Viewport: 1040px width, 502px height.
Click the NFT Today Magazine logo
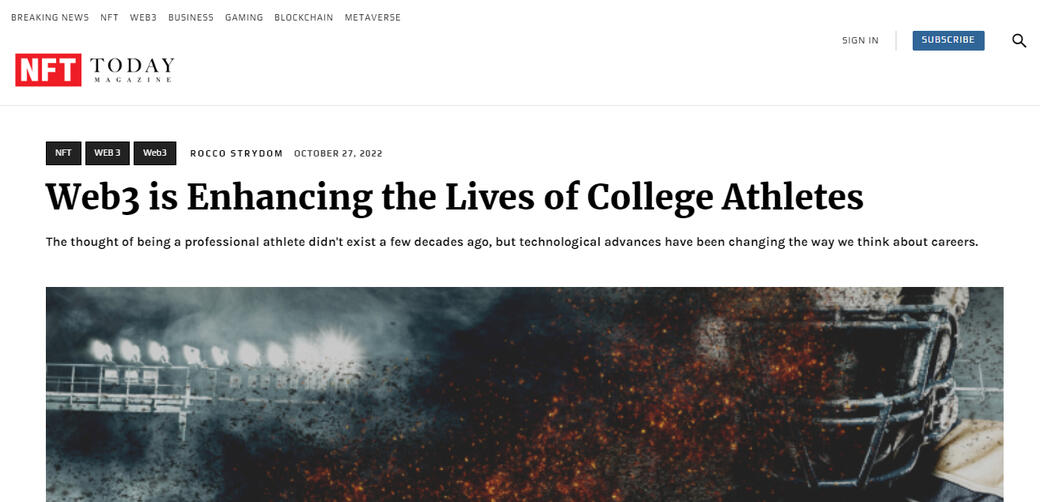pos(95,70)
